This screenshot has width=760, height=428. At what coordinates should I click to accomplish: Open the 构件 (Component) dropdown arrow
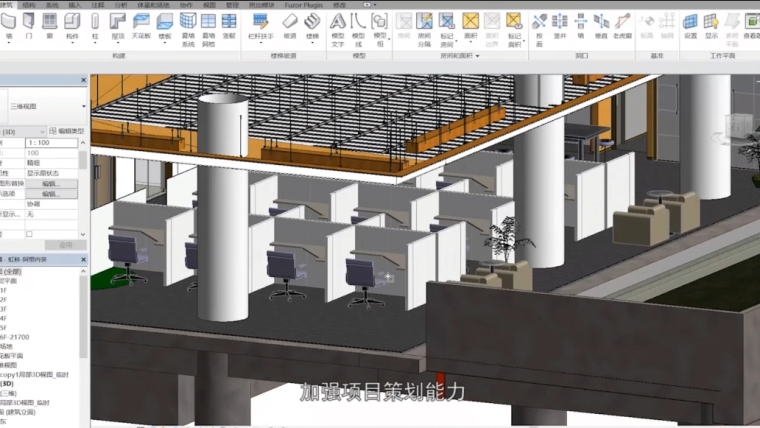[x=72, y=42]
